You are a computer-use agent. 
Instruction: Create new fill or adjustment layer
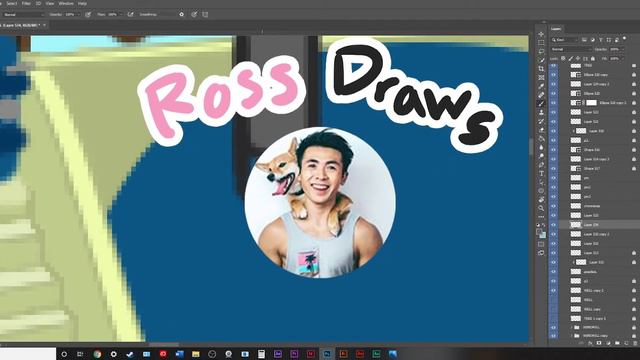608,343
